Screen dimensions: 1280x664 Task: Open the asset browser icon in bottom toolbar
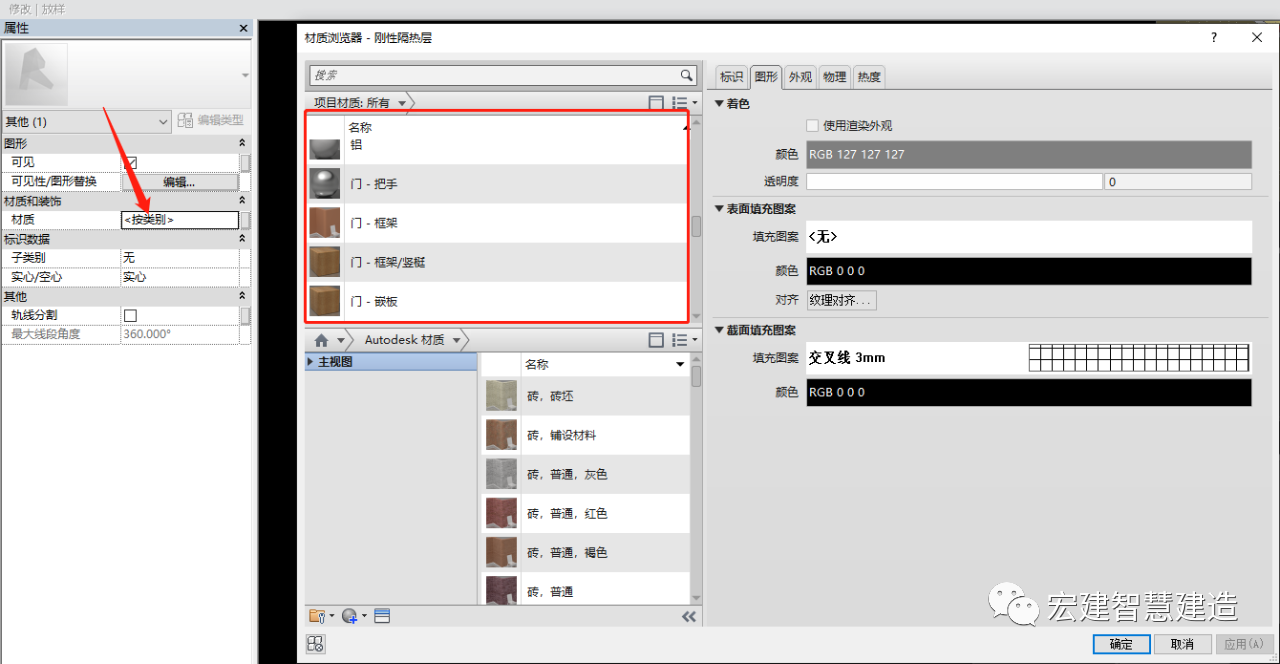tap(382, 616)
